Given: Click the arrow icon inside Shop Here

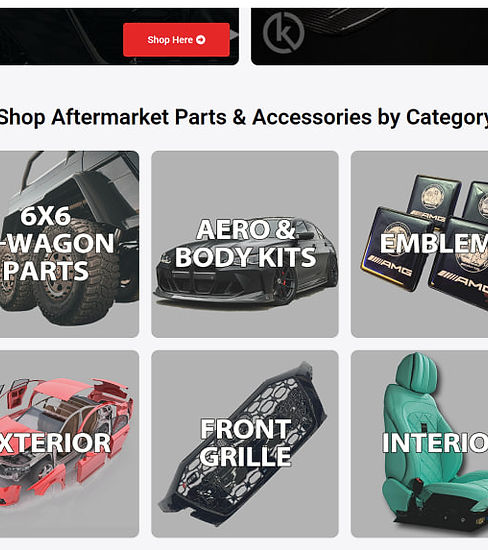Looking at the screenshot, I should pyautogui.click(x=201, y=40).
